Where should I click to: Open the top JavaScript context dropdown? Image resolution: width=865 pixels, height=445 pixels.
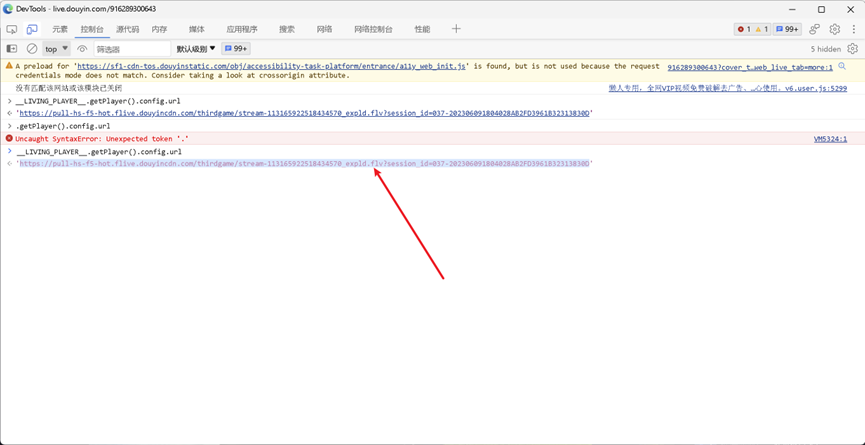[56, 49]
